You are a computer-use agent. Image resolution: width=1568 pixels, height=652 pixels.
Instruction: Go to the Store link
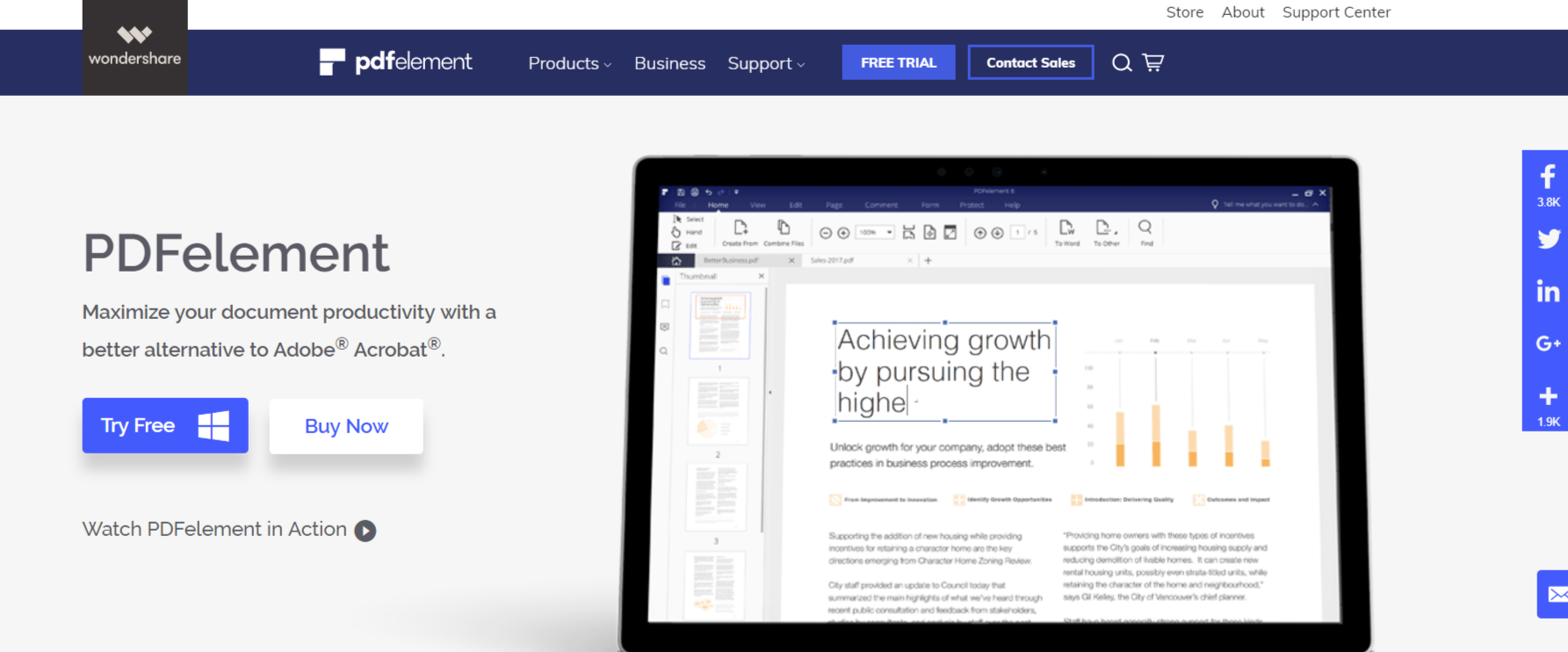click(1184, 12)
